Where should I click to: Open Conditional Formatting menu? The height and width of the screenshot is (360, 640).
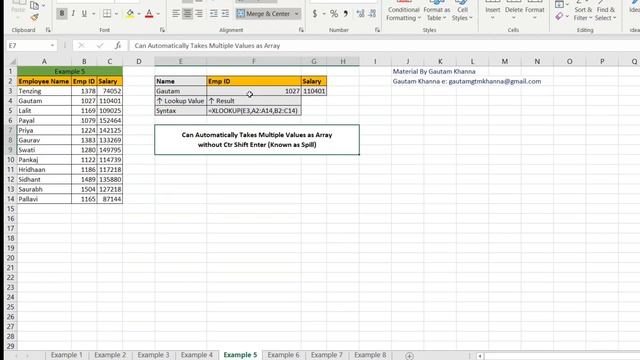[403, 11]
